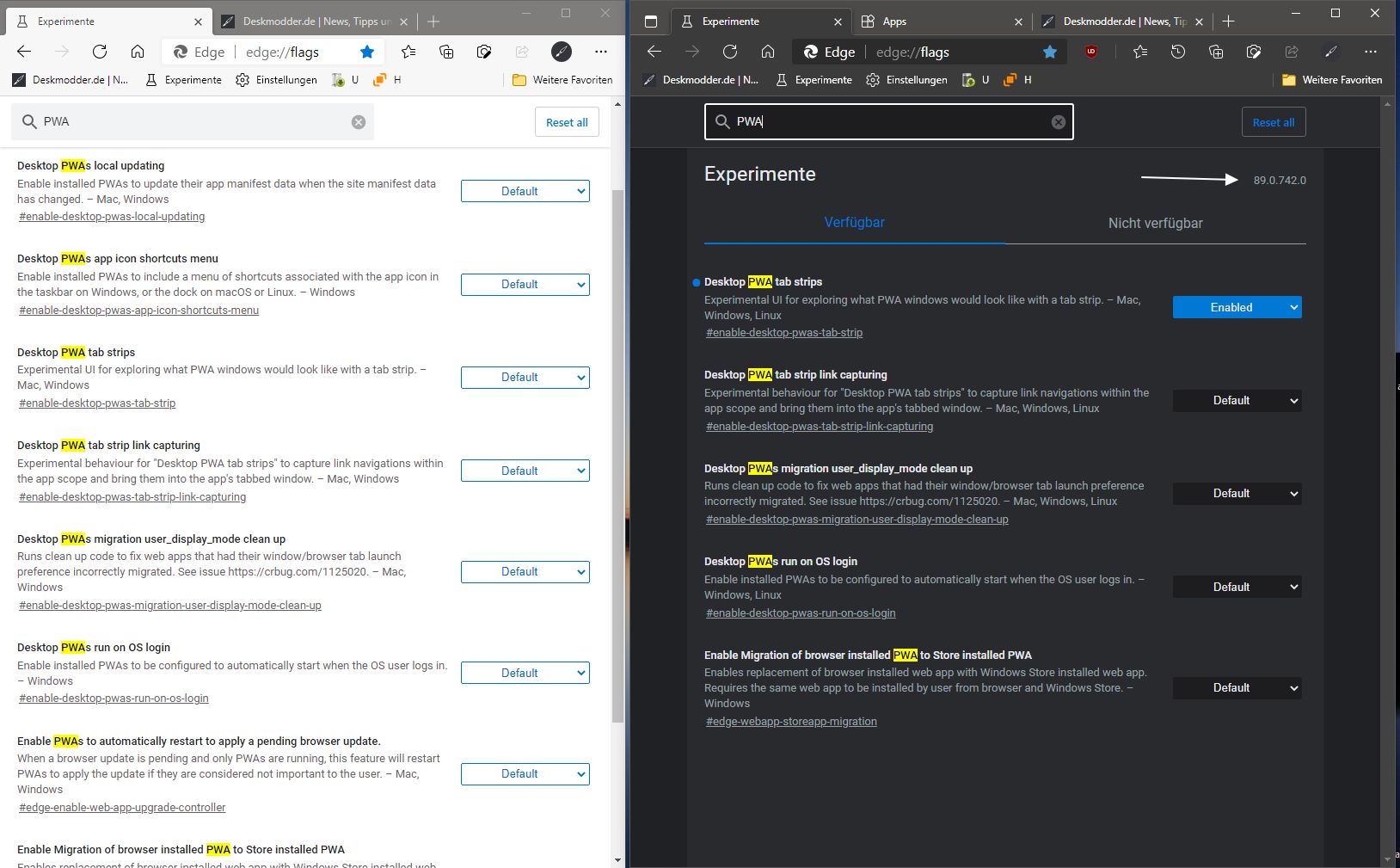
Task: Click PWA search field in left window
Action: (193, 122)
